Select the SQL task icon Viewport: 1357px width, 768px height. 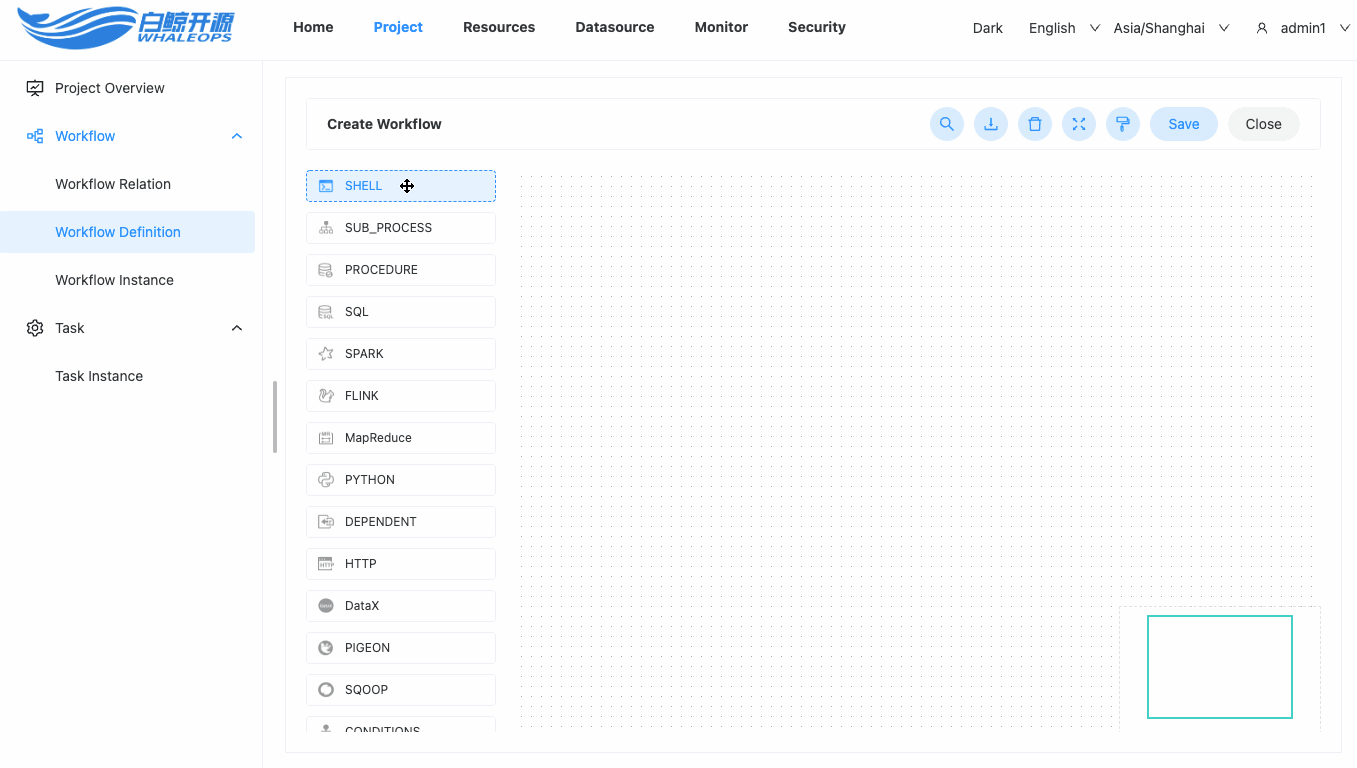(326, 312)
